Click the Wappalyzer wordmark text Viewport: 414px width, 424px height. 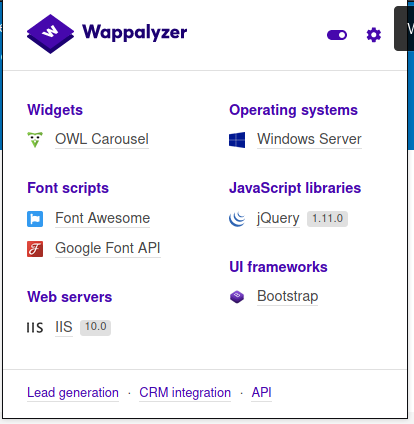coord(135,33)
